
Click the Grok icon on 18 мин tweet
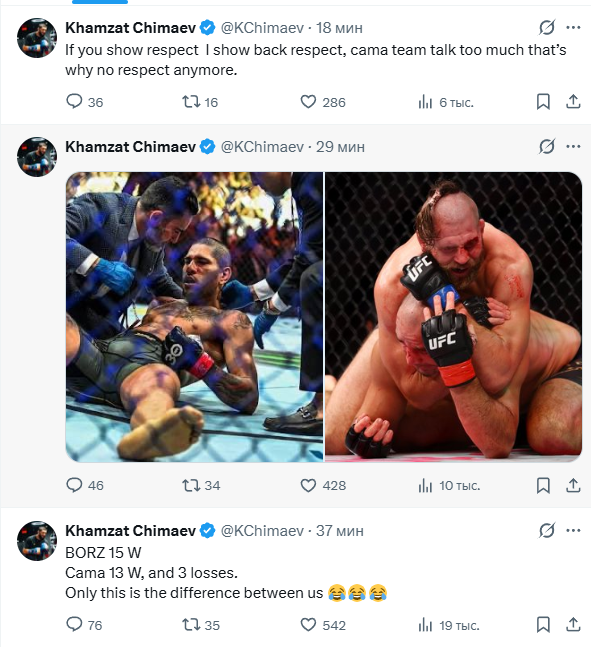click(x=547, y=28)
